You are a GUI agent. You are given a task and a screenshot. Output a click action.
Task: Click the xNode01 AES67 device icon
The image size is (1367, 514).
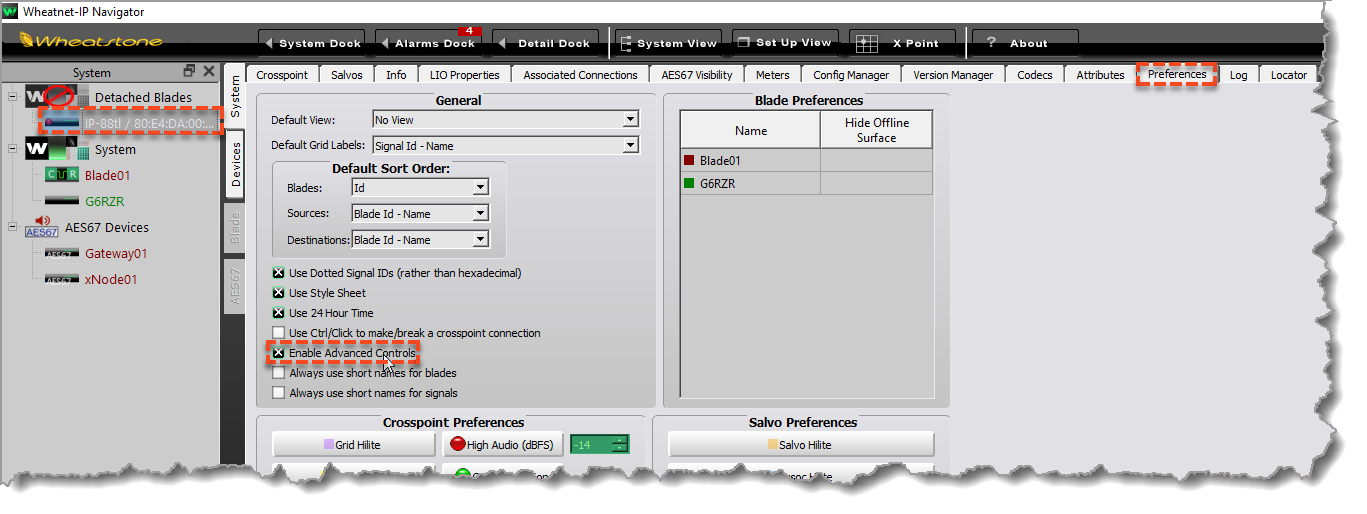[62, 280]
